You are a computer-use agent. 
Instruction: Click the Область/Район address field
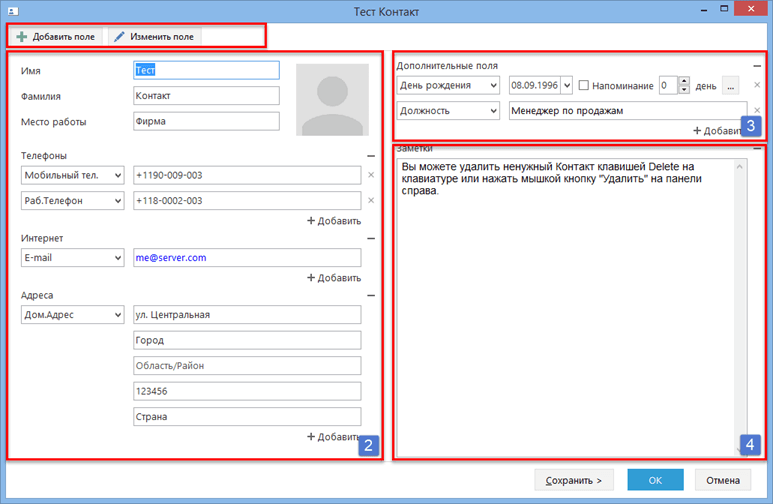click(247, 366)
